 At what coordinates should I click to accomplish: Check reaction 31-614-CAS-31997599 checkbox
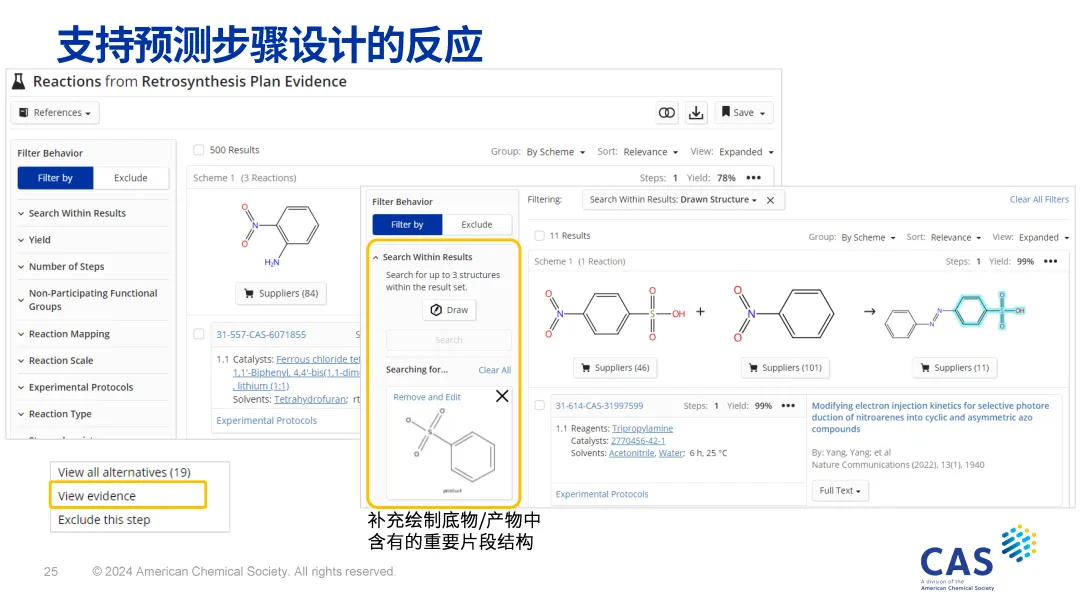540,406
